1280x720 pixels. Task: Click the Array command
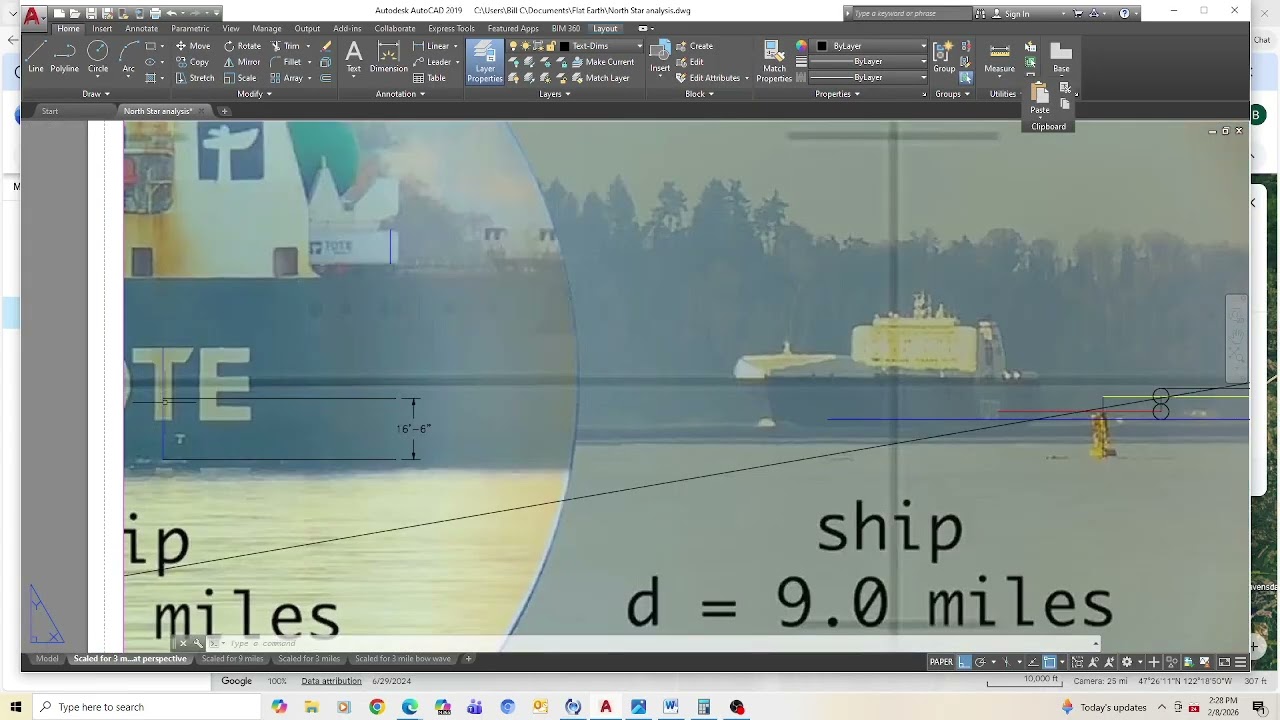tap(287, 78)
